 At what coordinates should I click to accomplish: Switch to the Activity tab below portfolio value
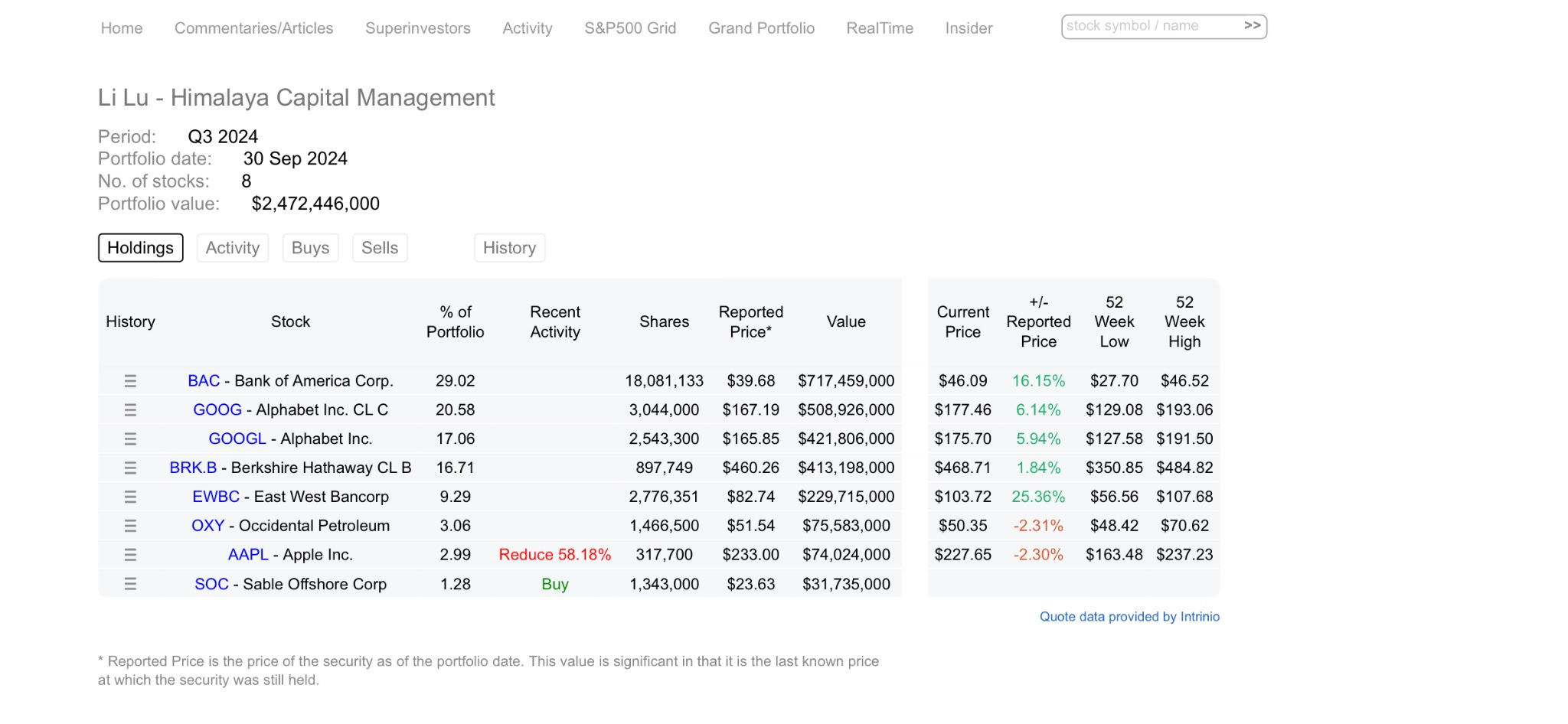(x=233, y=248)
